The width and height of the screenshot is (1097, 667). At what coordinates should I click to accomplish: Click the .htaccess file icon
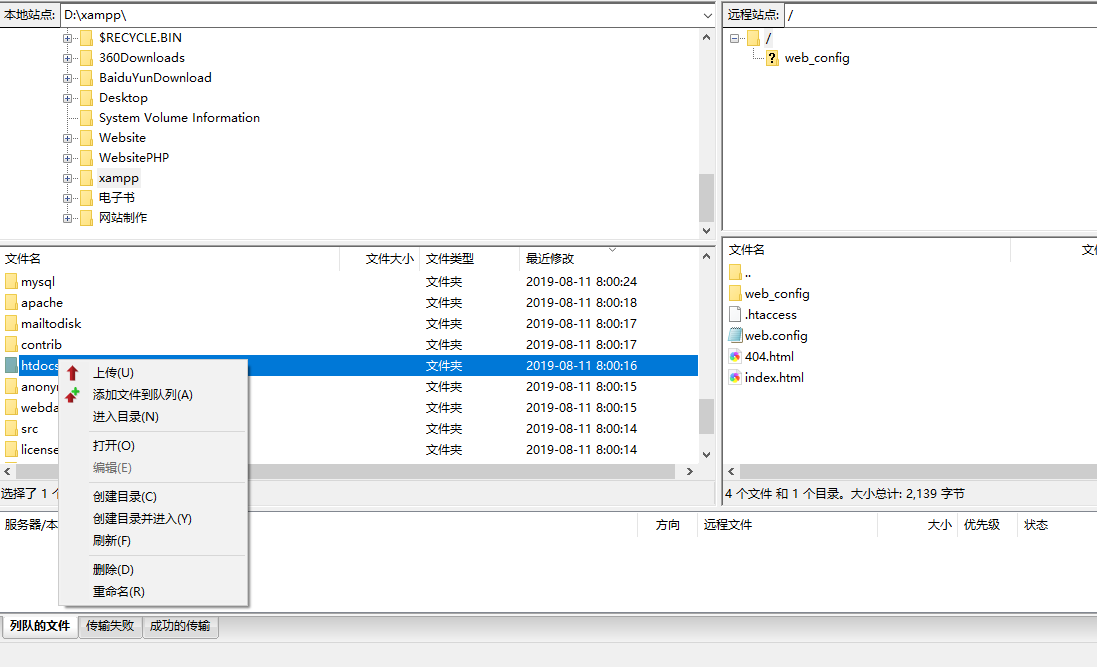click(736, 315)
